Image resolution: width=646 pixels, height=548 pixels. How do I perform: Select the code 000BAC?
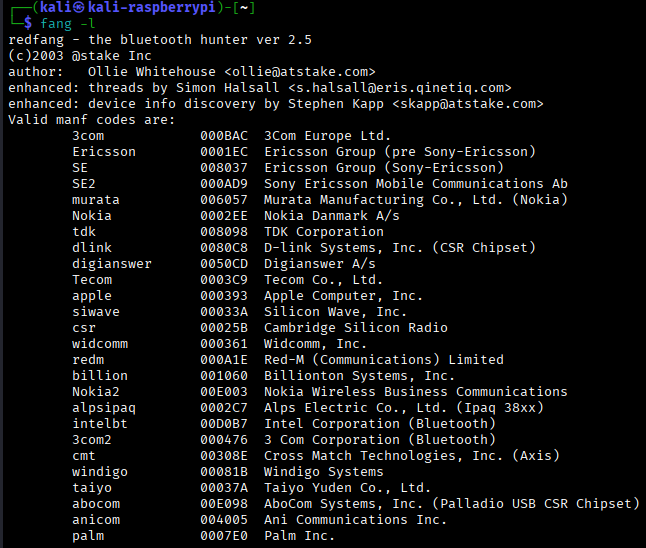click(224, 136)
